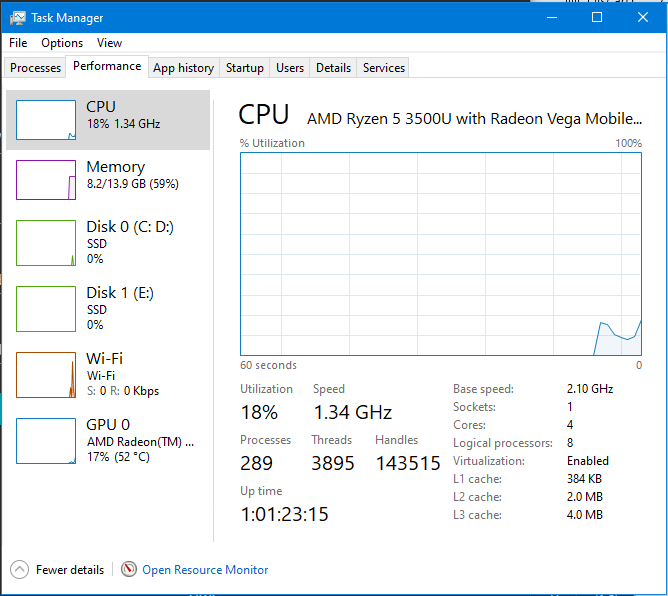Click the Fewer details arrow icon

tap(19, 570)
